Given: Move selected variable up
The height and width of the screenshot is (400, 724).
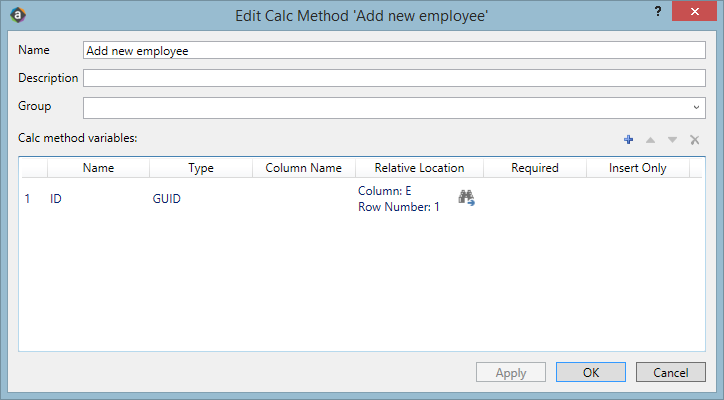Looking at the screenshot, I should [650, 140].
